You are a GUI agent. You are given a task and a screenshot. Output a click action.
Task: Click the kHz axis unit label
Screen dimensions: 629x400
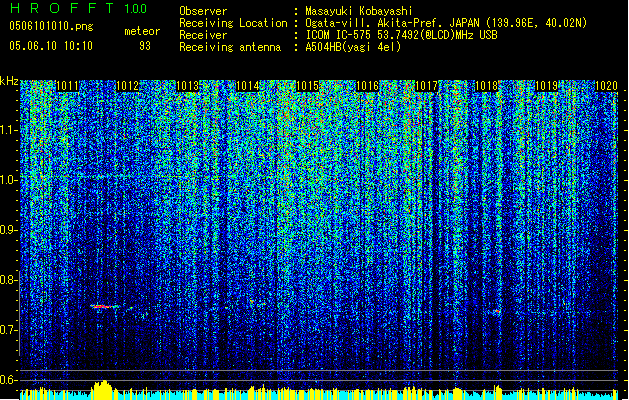pyautogui.click(x=9, y=81)
